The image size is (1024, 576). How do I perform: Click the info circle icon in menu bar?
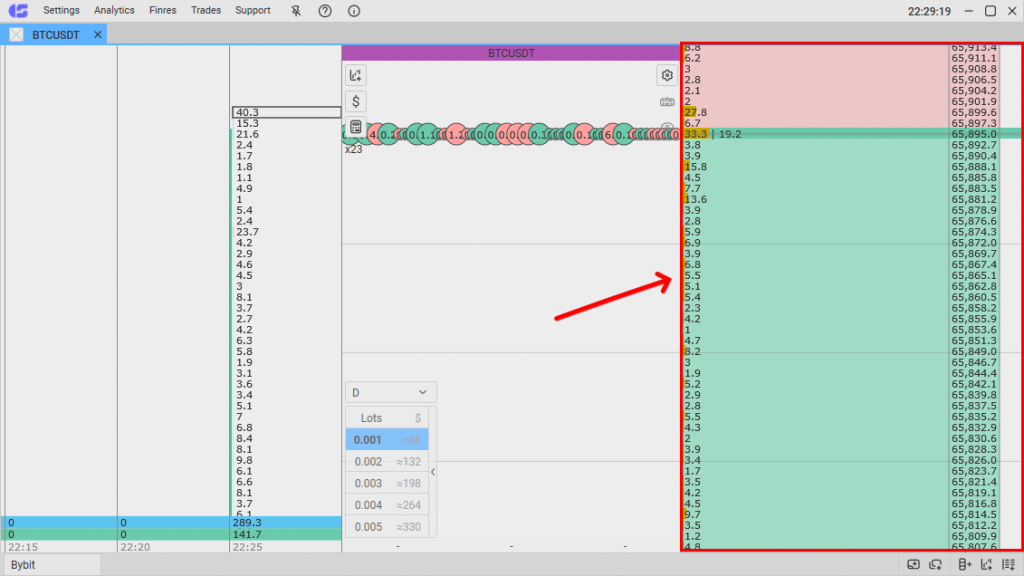click(x=354, y=10)
